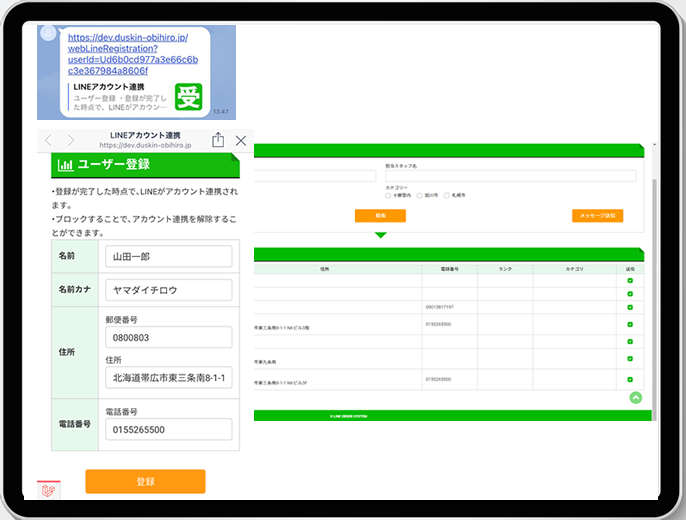Go back with the browser left arrow
This screenshot has height=520, width=686.
pyautogui.click(x=49, y=140)
